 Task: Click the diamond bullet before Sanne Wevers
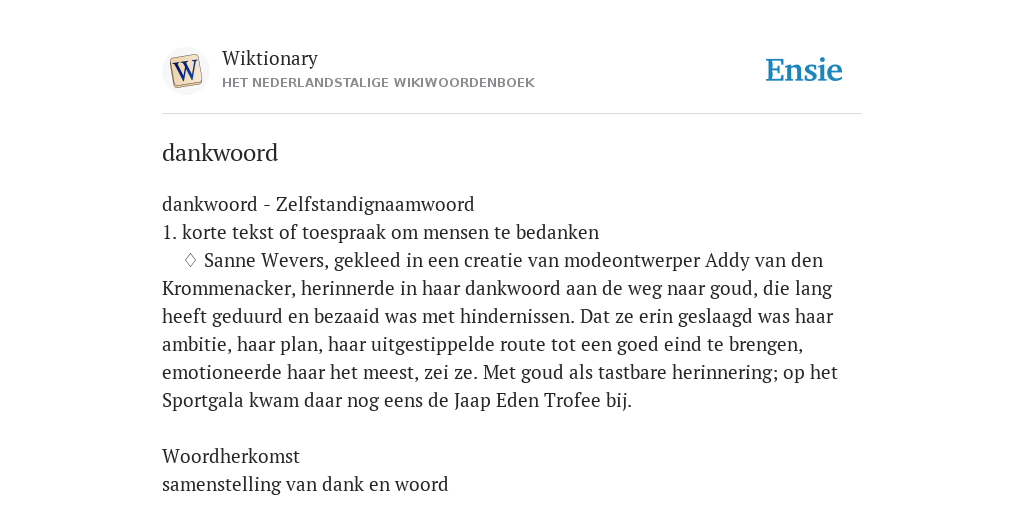click(190, 260)
